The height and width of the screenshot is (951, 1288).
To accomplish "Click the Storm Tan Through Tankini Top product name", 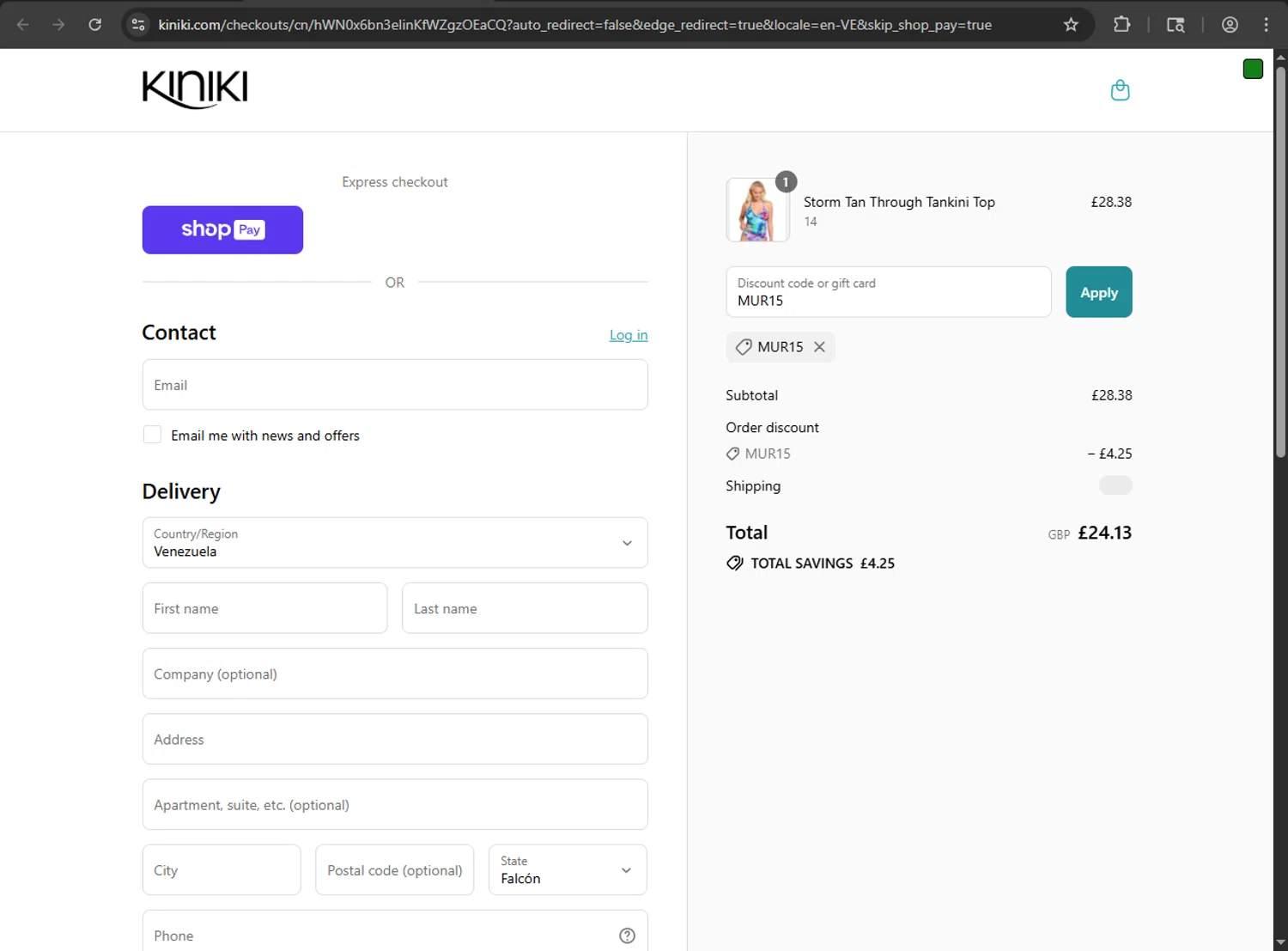I will [899, 202].
